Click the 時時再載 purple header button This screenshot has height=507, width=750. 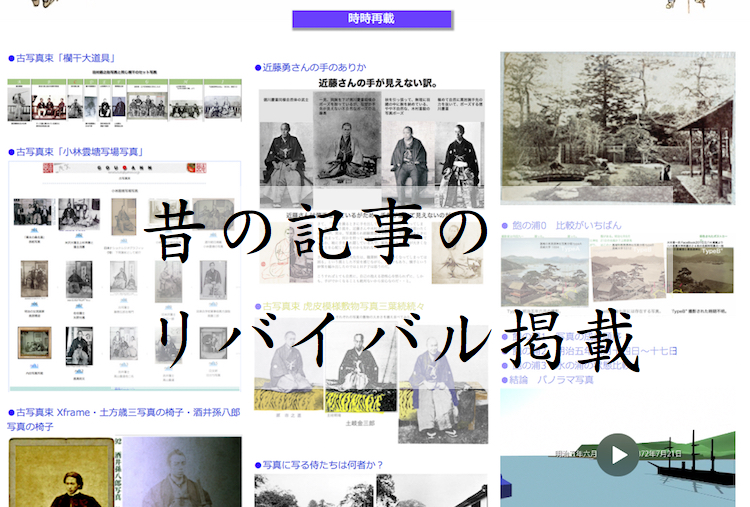pyautogui.click(x=372, y=19)
